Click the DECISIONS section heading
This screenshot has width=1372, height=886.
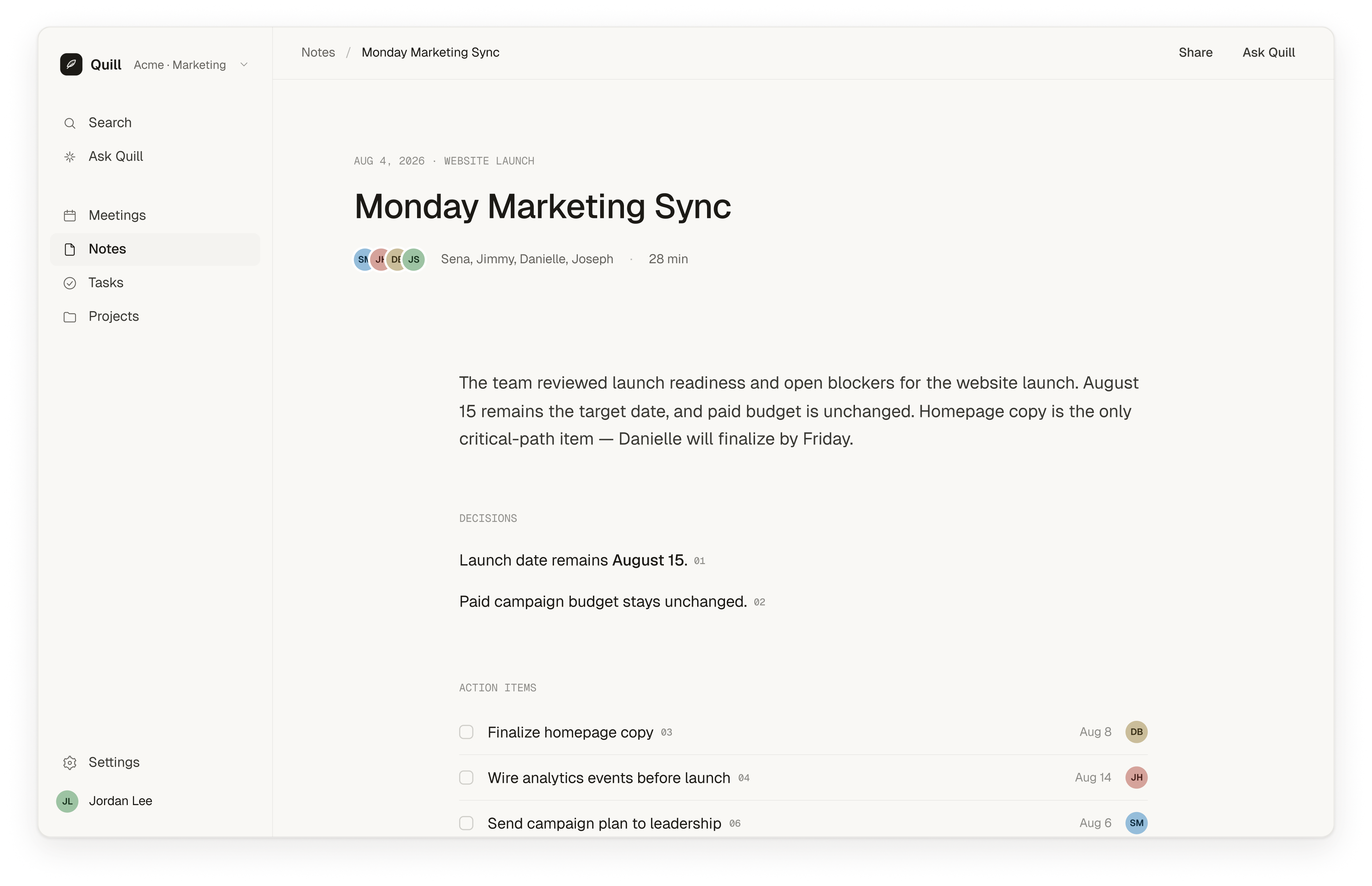coord(488,519)
